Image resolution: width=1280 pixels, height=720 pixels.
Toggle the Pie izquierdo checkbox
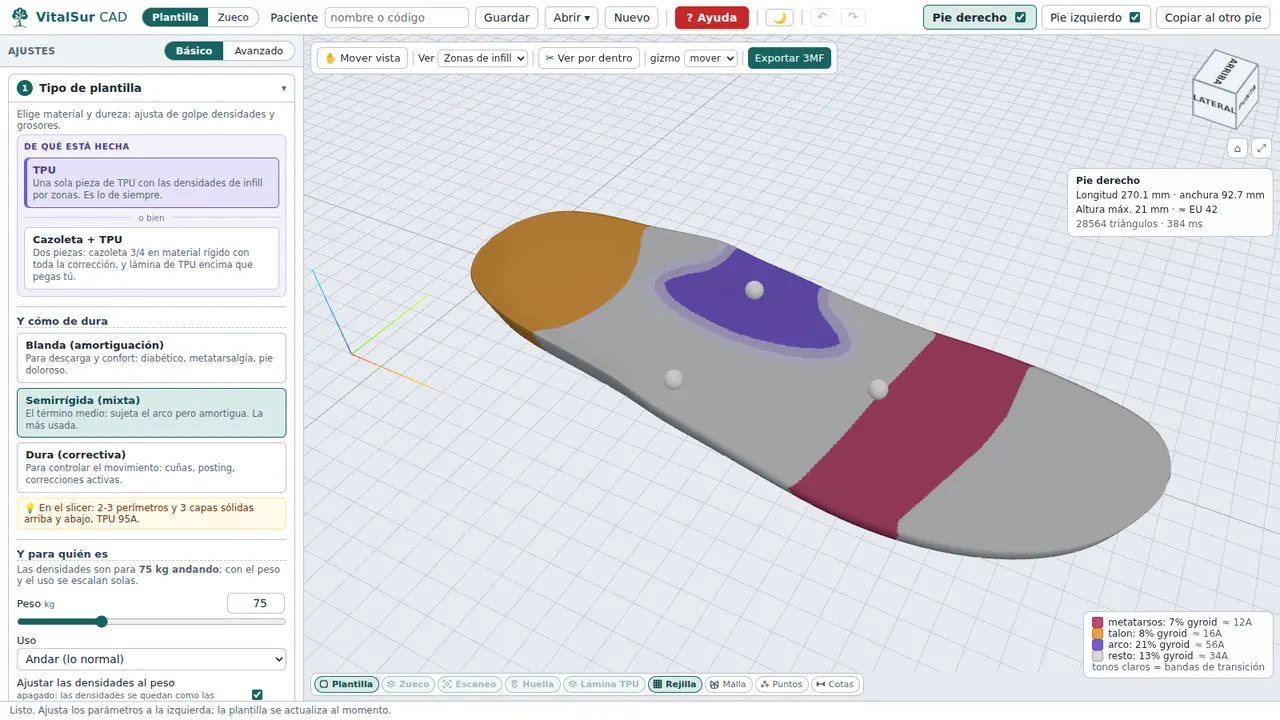[1134, 17]
